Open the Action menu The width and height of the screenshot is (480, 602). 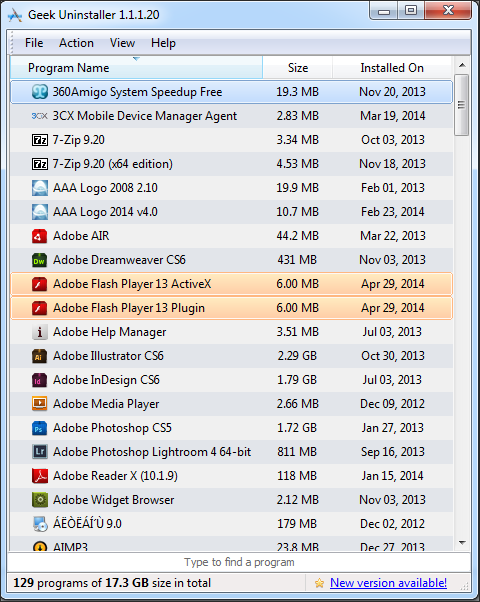click(x=76, y=43)
